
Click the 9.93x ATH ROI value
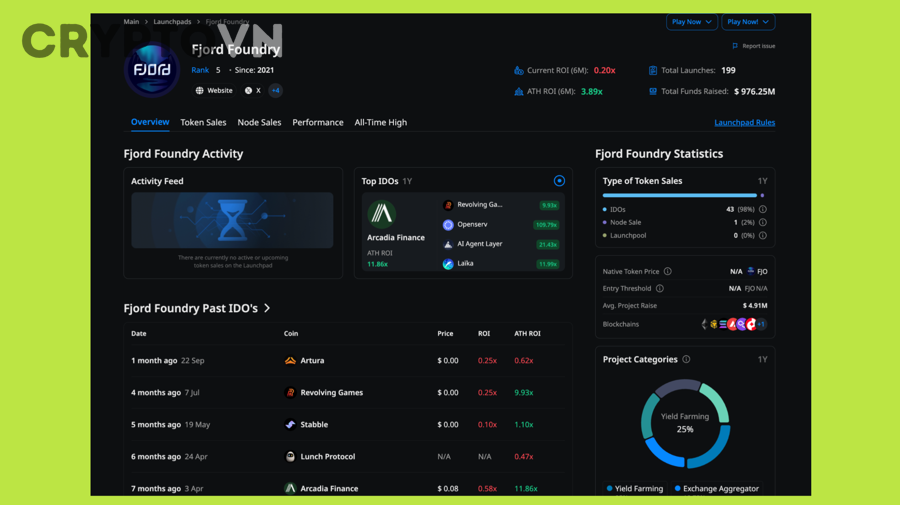click(523, 393)
